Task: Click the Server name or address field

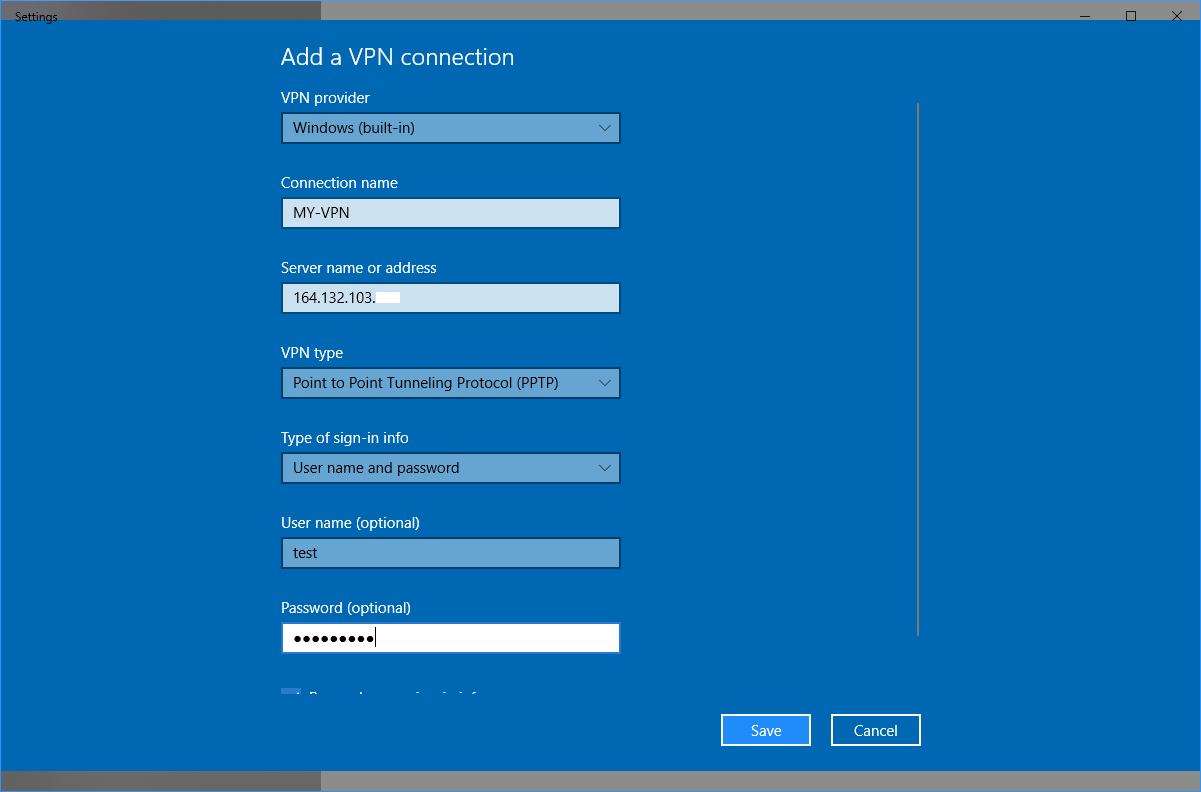Action: point(451,298)
